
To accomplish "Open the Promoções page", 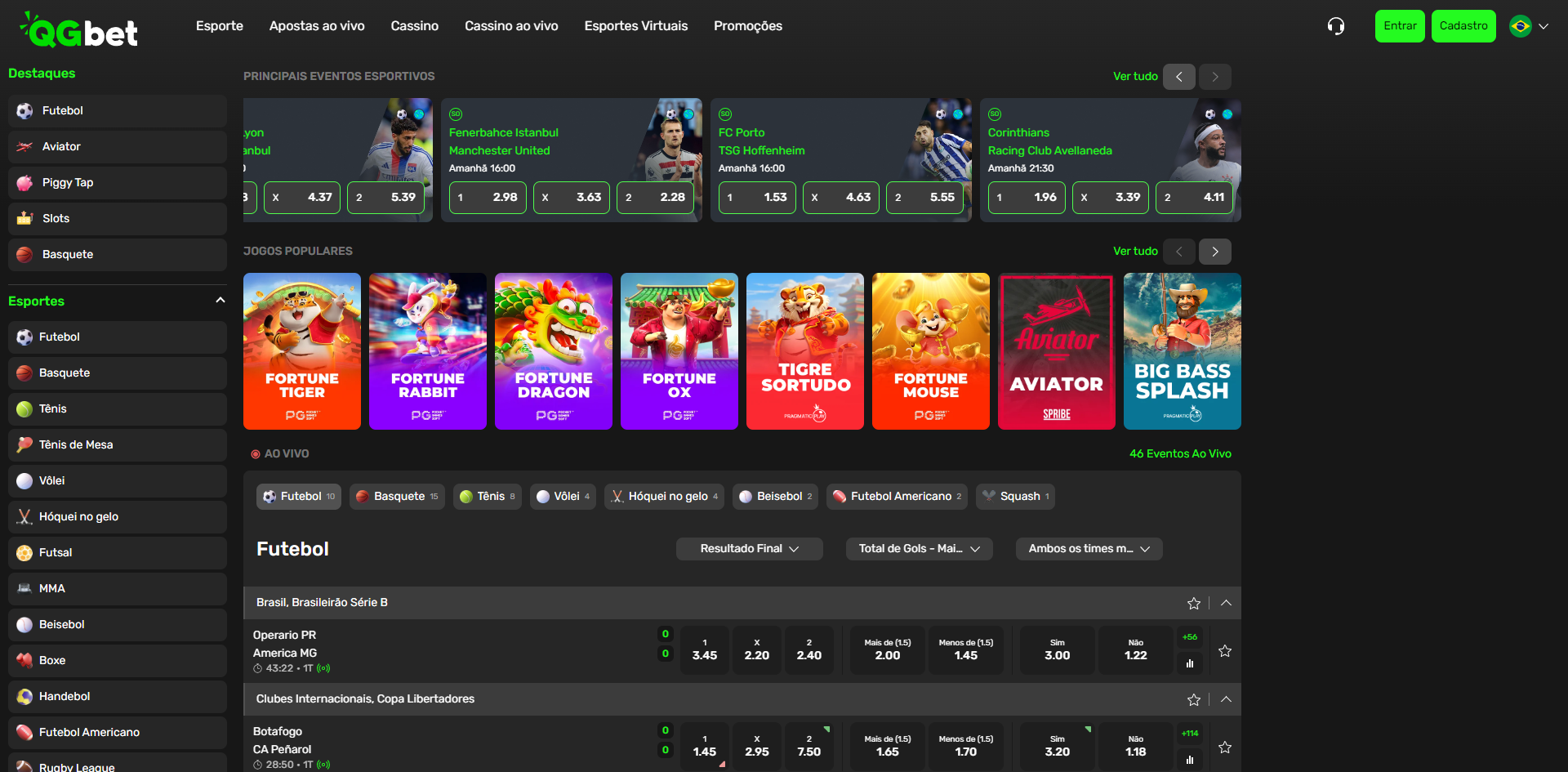I will click(748, 26).
